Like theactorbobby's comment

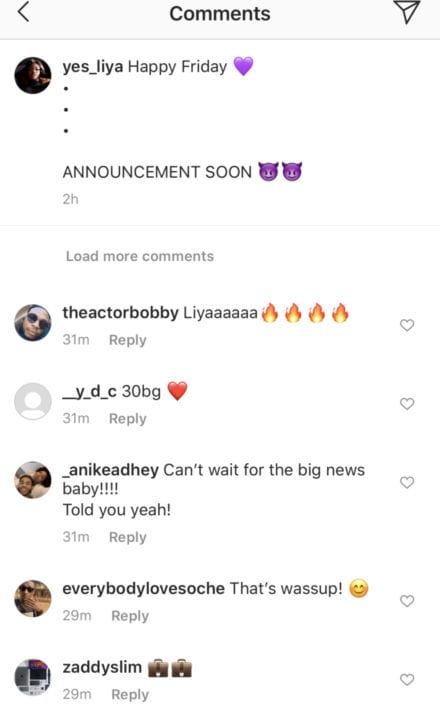(407, 325)
